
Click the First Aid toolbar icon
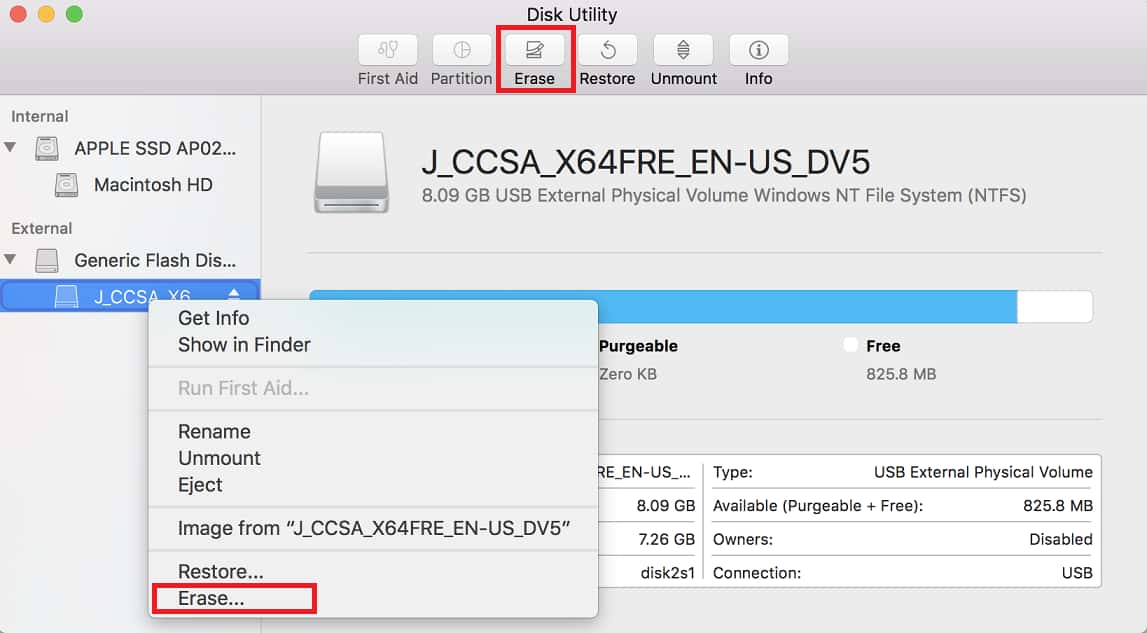click(388, 50)
